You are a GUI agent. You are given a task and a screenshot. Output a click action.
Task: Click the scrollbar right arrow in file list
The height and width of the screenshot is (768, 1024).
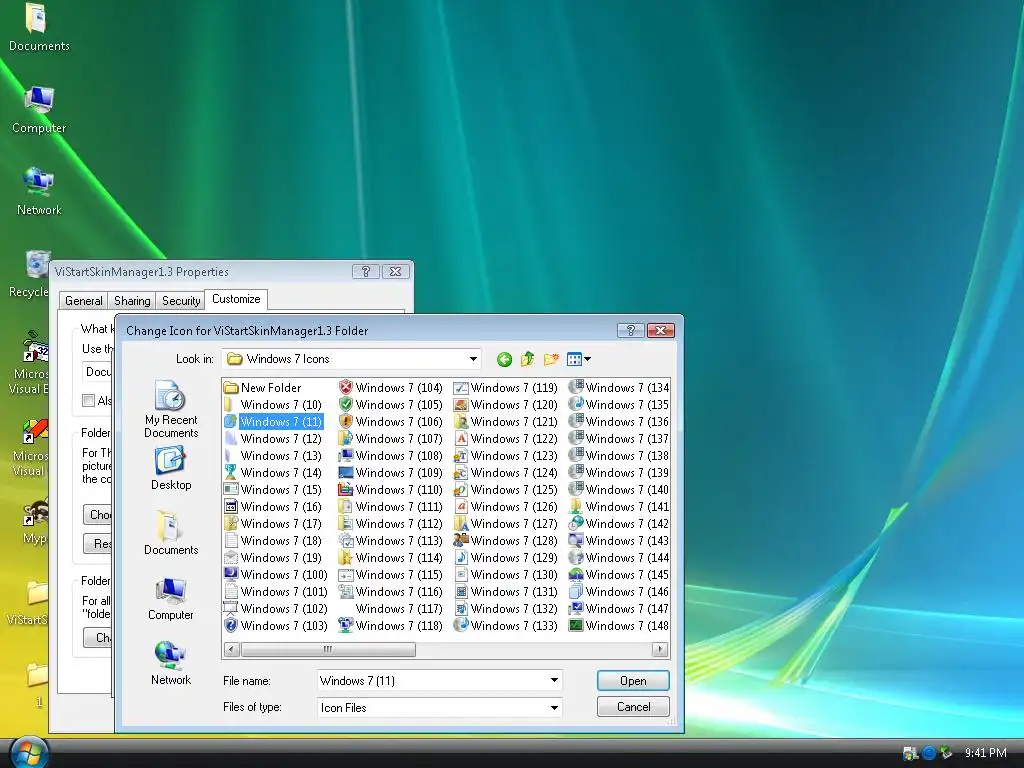(660, 649)
